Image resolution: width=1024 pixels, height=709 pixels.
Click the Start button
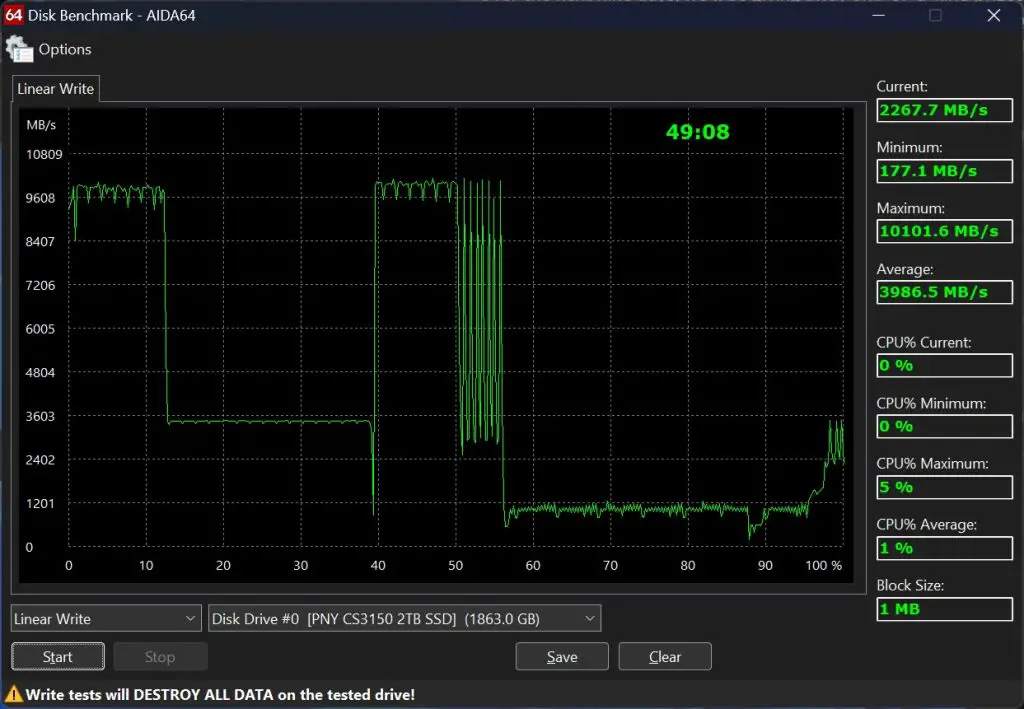57,657
